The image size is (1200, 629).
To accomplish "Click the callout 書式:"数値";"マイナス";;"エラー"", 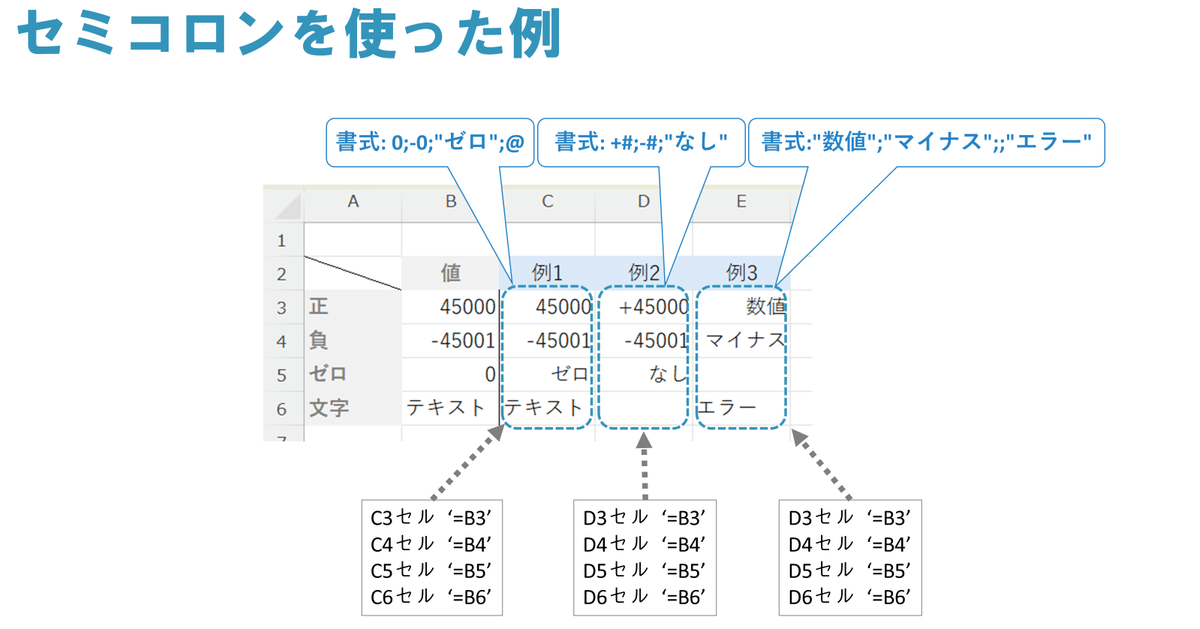I will tap(926, 143).
